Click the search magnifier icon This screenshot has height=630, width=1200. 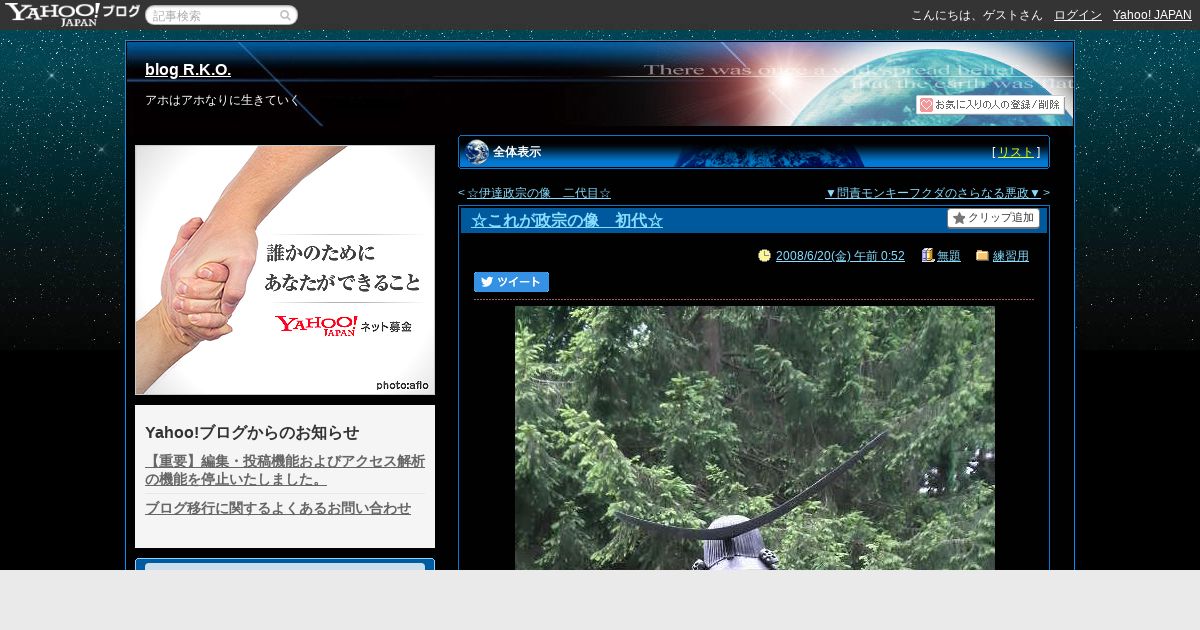click(285, 15)
